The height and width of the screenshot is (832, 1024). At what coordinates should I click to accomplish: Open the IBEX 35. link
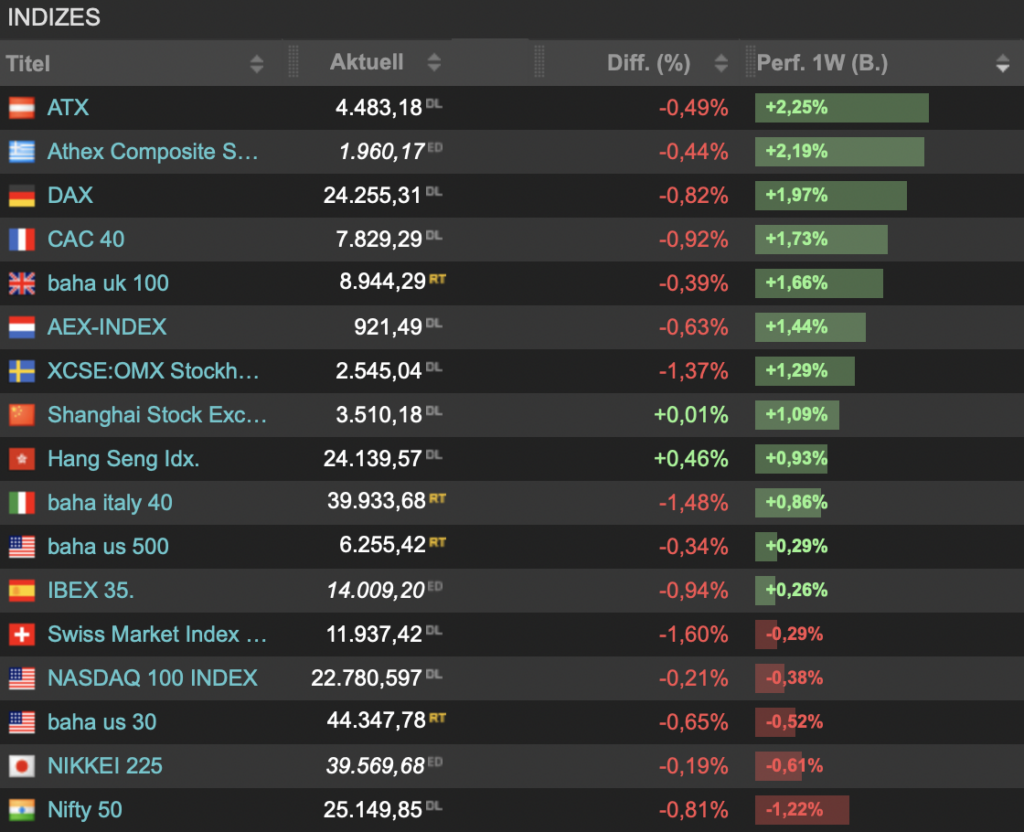[91, 590]
